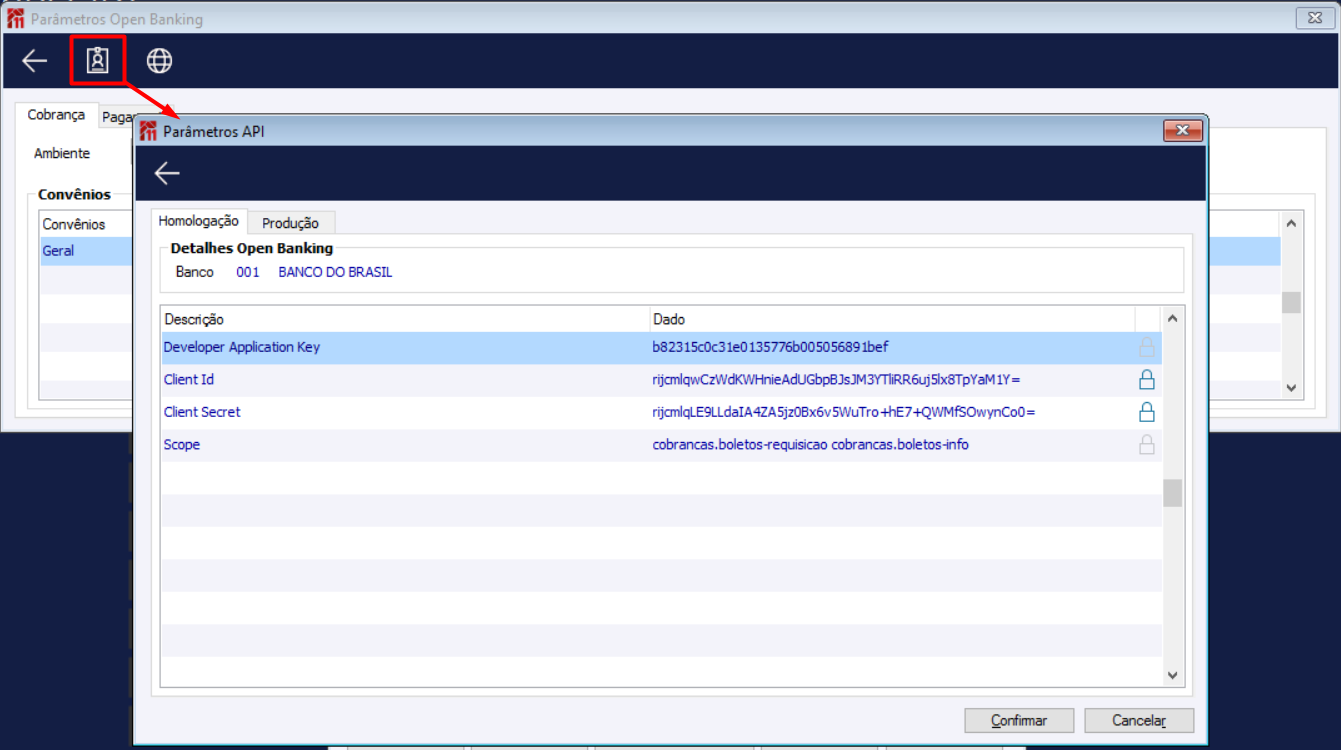Switch to the Homologação tab

point(199,222)
